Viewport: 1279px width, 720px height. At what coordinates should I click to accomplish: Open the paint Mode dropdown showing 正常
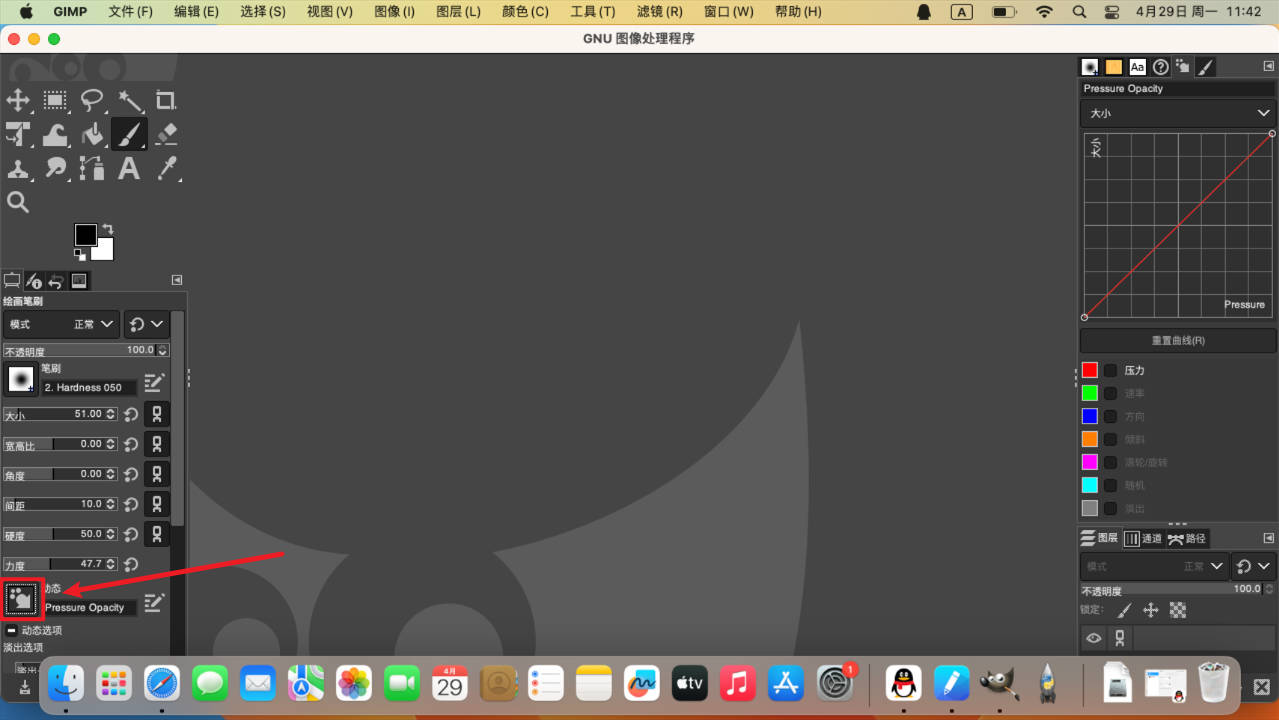[61, 324]
